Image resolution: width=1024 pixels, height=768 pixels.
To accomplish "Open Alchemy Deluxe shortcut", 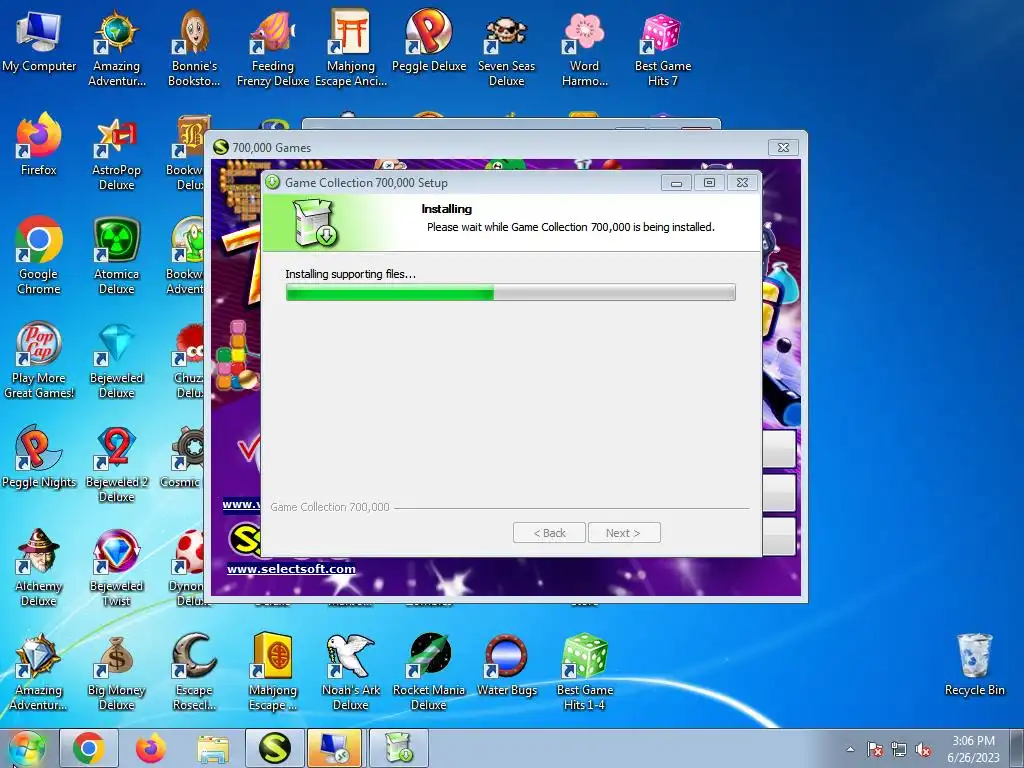I will (x=39, y=568).
